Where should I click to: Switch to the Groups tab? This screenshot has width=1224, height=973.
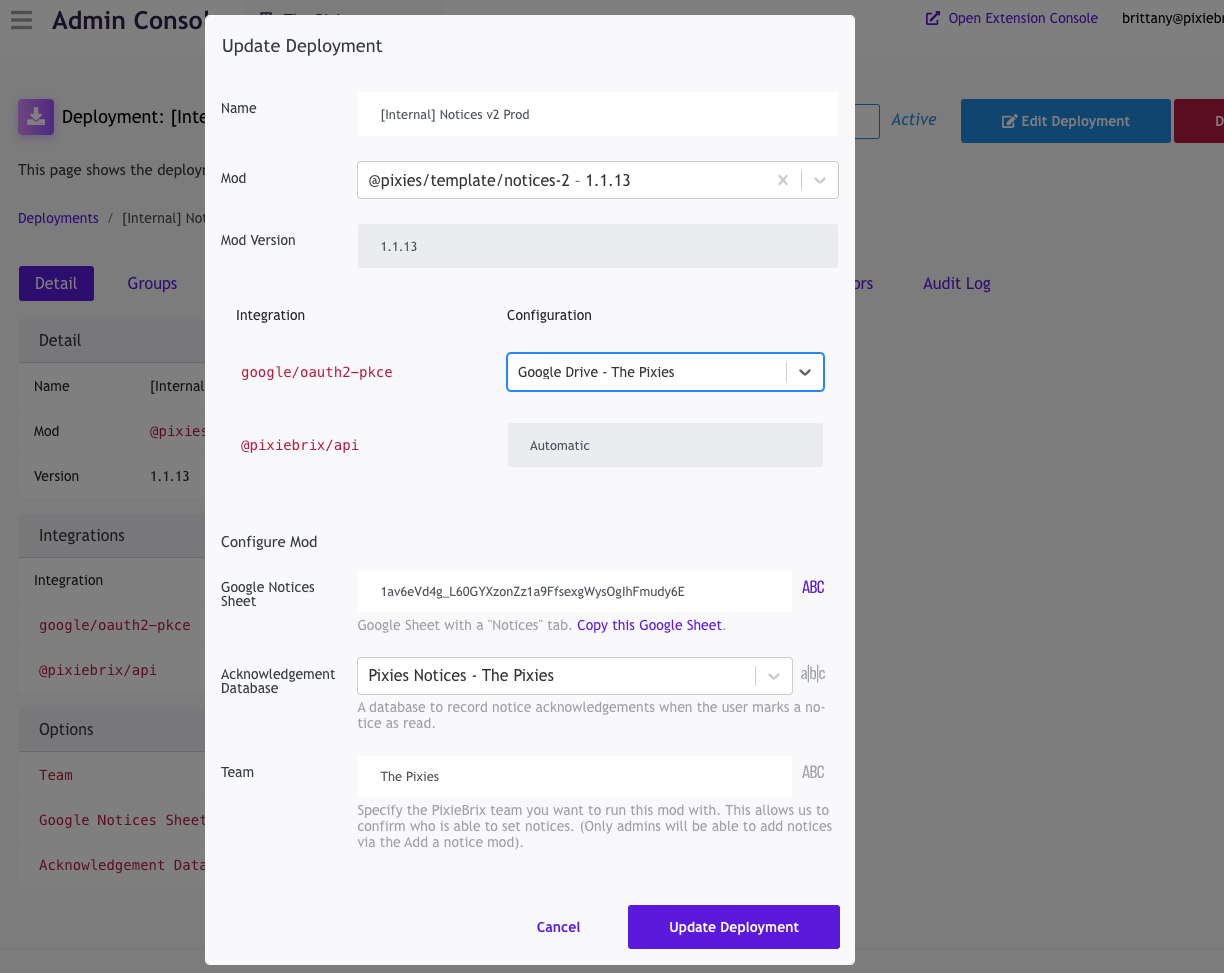[x=152, y=283]
